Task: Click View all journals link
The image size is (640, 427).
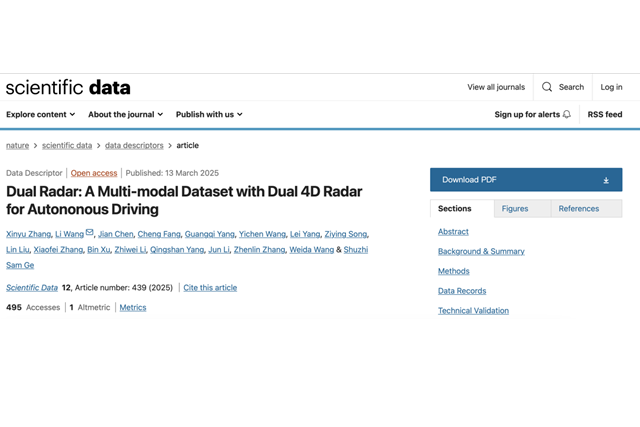Action: [x=496, y=87]
